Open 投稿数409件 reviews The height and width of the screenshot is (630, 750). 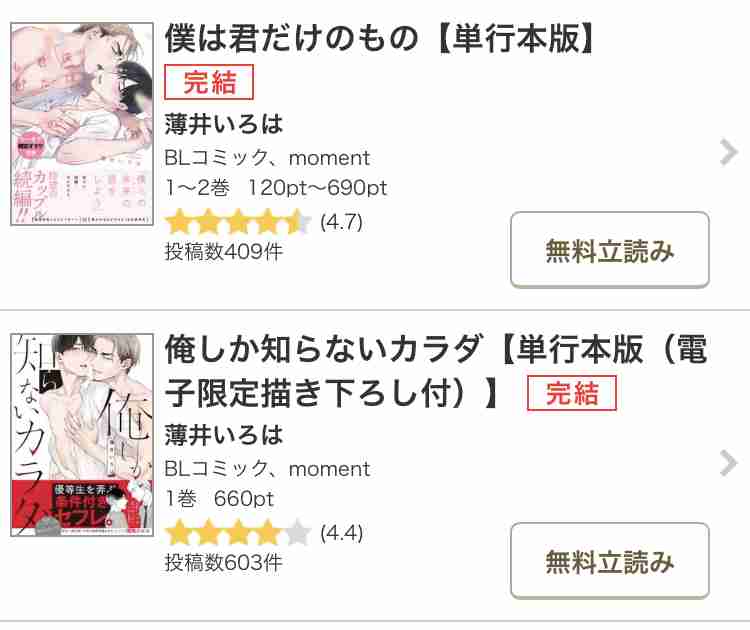(x=223, y=251)
